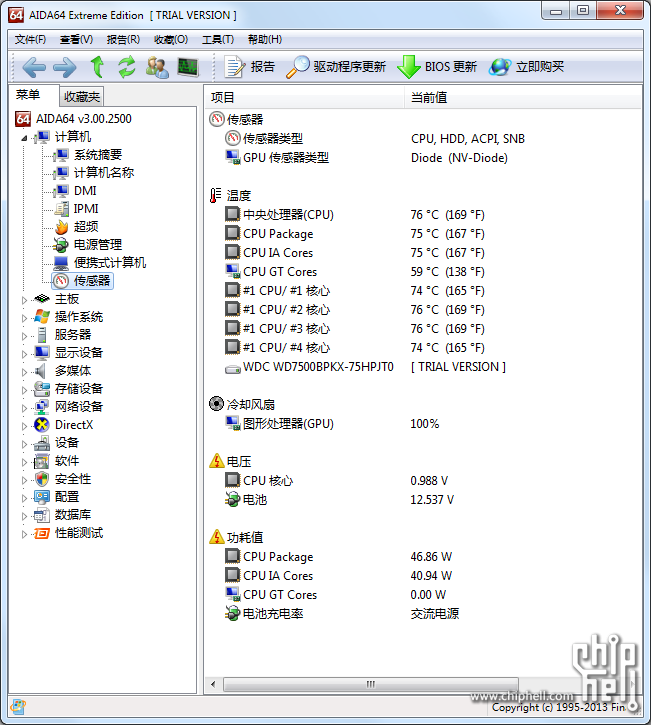The width and height of the screenshot is (651, 725).
Task: Refresh the sensor readings
Action: tap(127, 67)
